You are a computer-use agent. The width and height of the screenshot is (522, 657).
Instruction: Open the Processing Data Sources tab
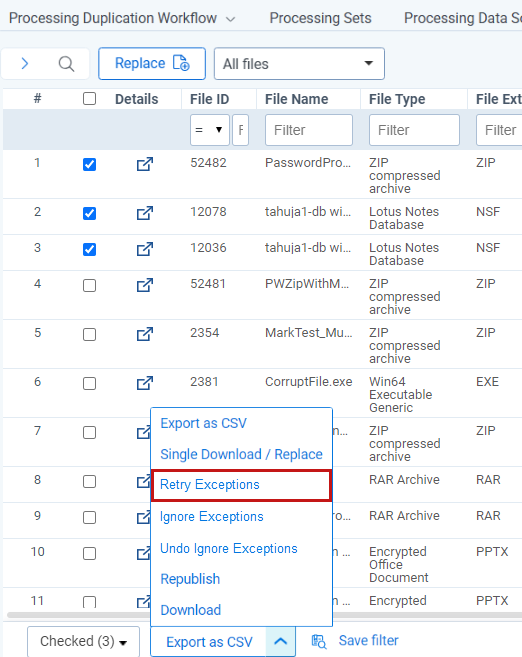[x=463, y=18]
